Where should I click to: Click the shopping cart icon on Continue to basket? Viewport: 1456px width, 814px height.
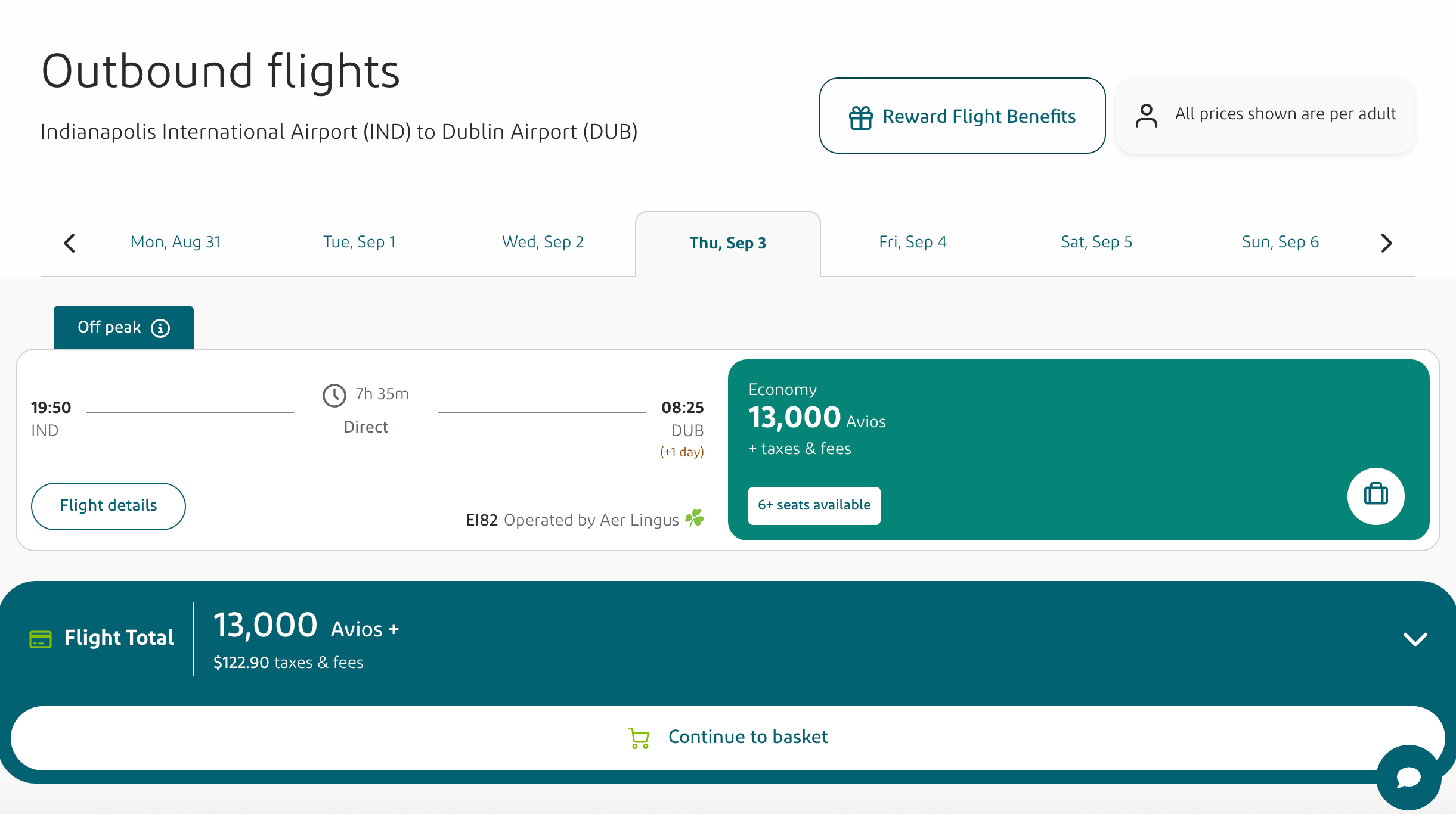point(639,737)
